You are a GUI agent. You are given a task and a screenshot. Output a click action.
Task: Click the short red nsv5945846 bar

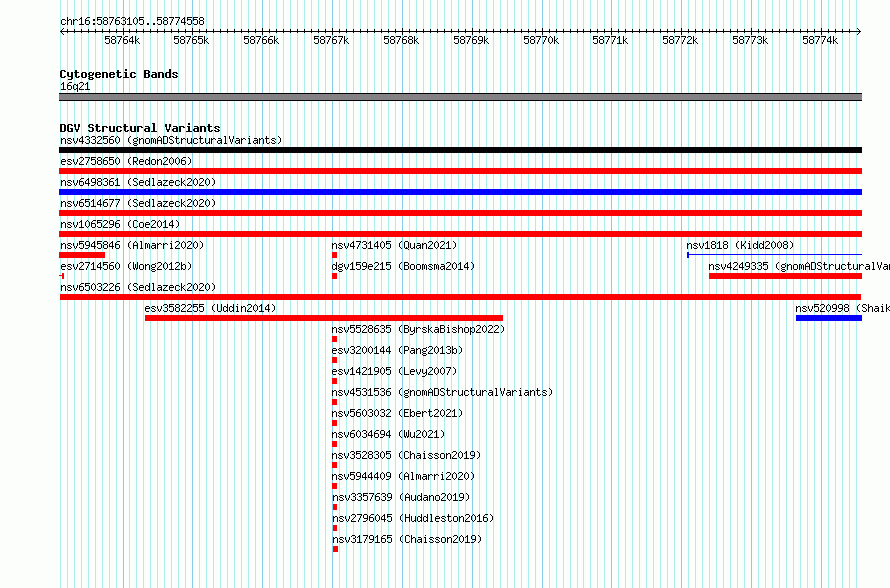click(x=82, y=255)
